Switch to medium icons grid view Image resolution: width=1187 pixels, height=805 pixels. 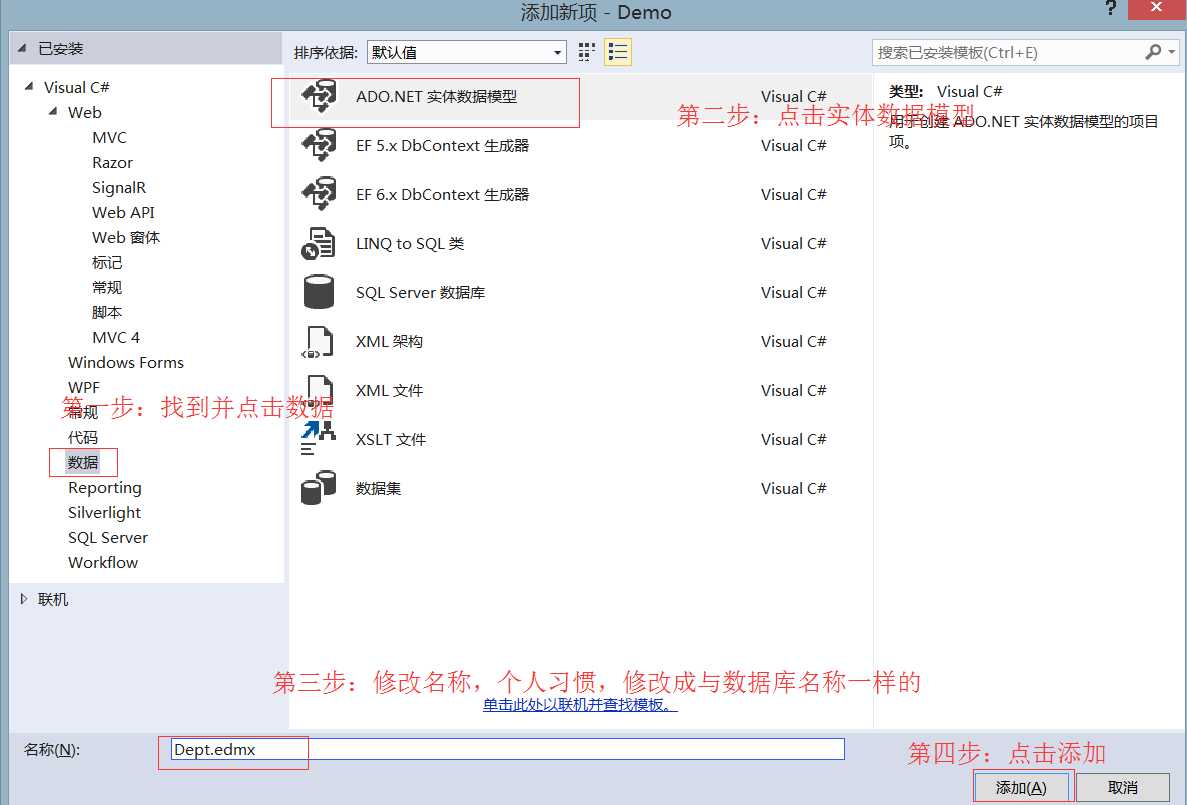587,52
